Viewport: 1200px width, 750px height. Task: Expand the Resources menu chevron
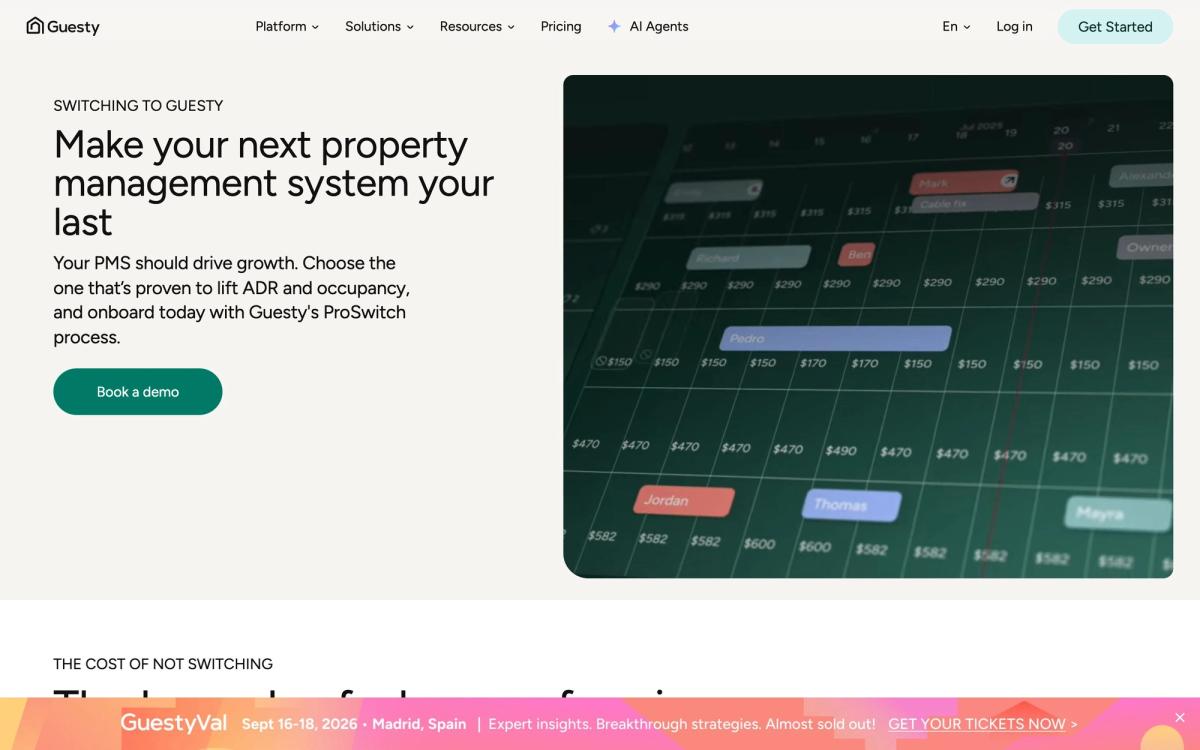[511, 27]
